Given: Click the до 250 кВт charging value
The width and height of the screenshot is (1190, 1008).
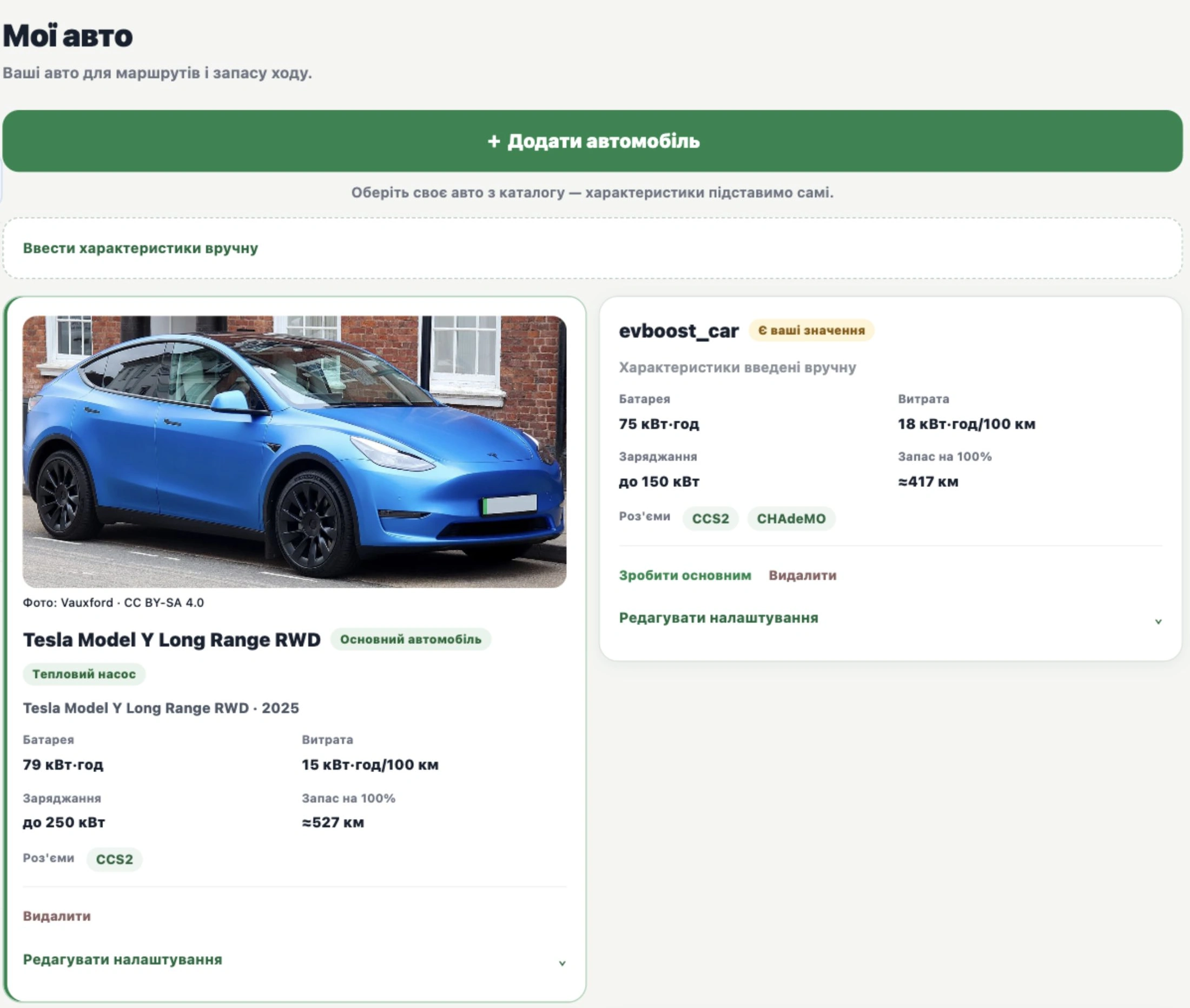Looking at the screenshot, I should coord(64,823).
